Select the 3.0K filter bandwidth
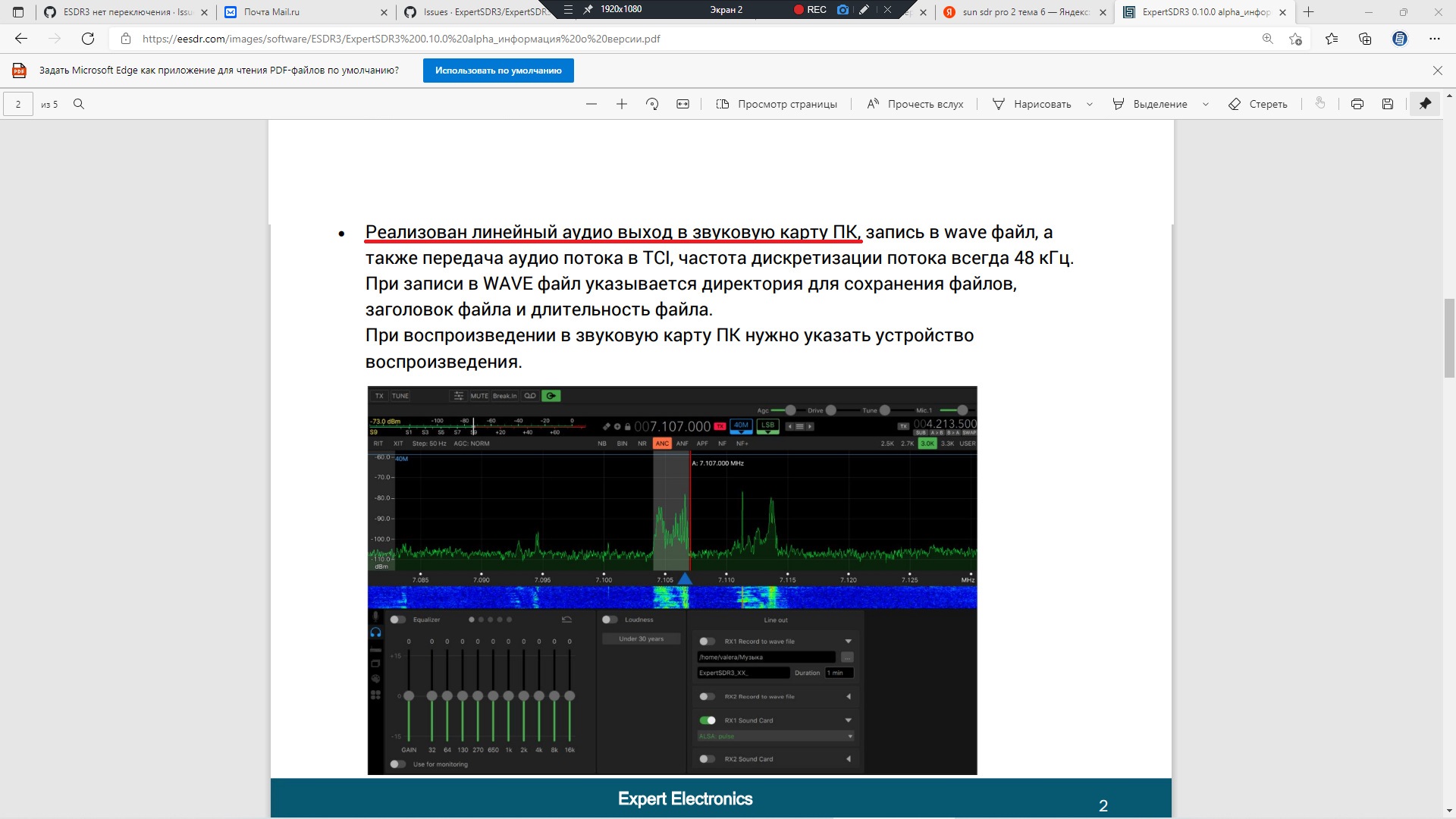The image size is (1456, 819). (x=927, y=444)
